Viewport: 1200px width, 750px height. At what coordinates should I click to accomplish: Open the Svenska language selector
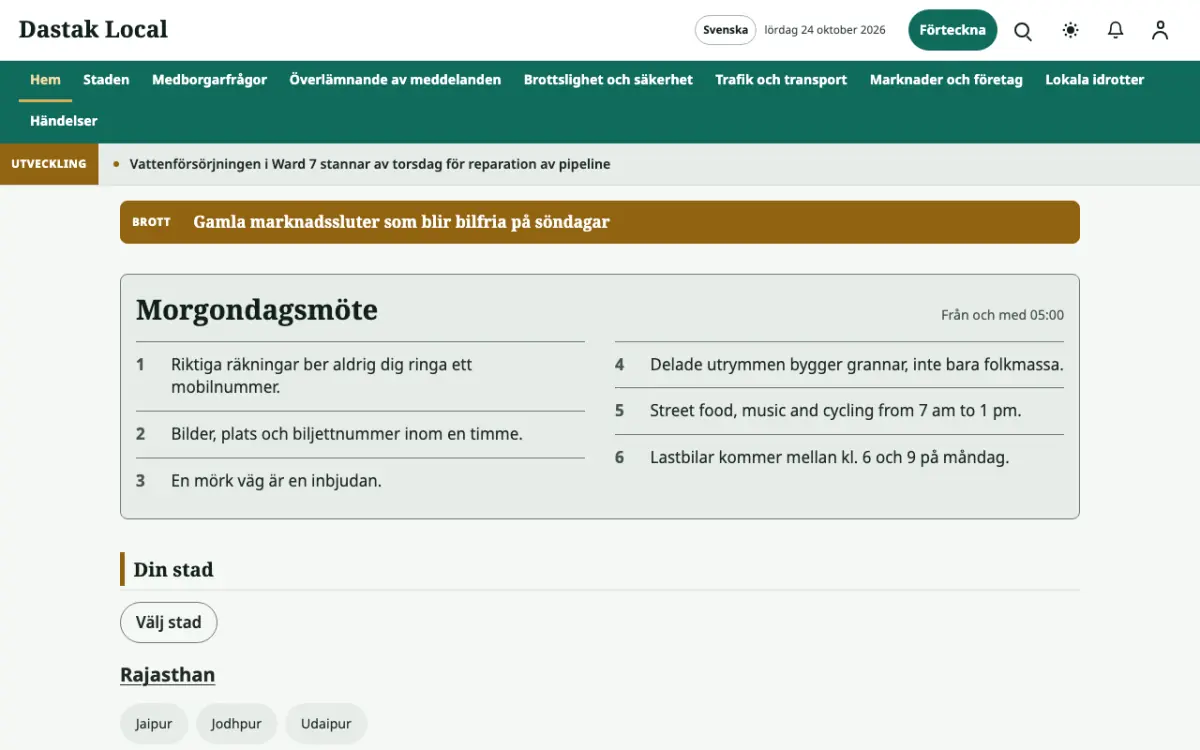[725, 30]
